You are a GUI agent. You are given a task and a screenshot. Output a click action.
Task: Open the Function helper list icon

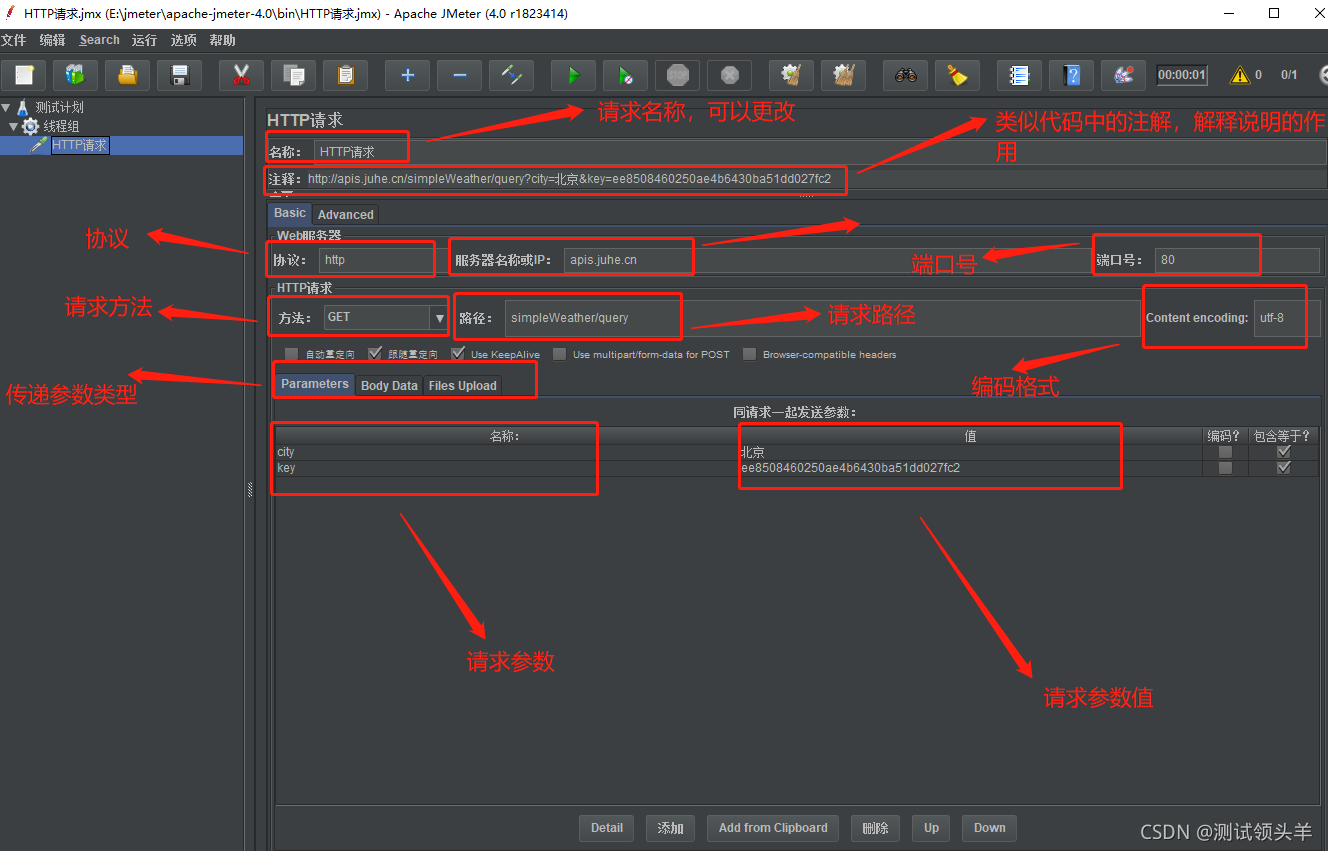point(1019,75)
